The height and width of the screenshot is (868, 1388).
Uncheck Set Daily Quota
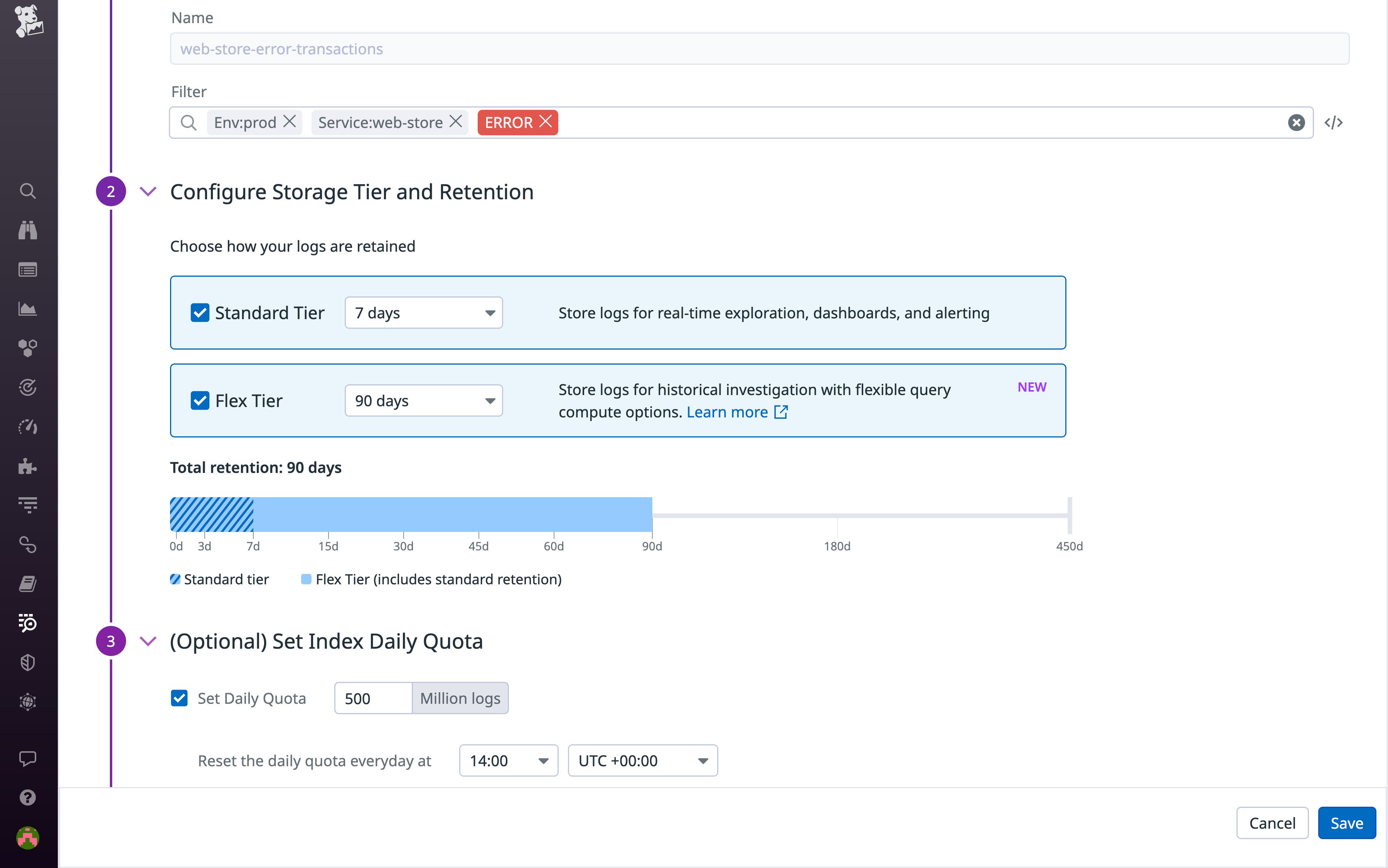point(180,698)
